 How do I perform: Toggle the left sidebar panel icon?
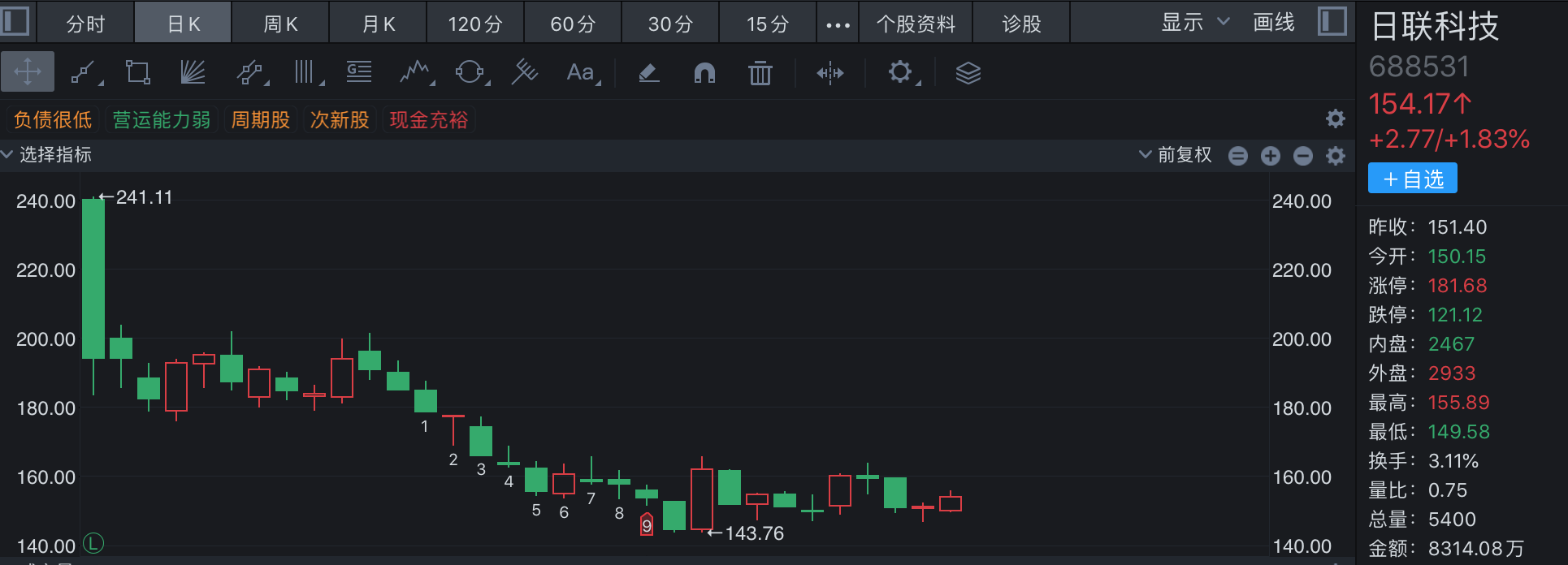(x=15, y=21)
